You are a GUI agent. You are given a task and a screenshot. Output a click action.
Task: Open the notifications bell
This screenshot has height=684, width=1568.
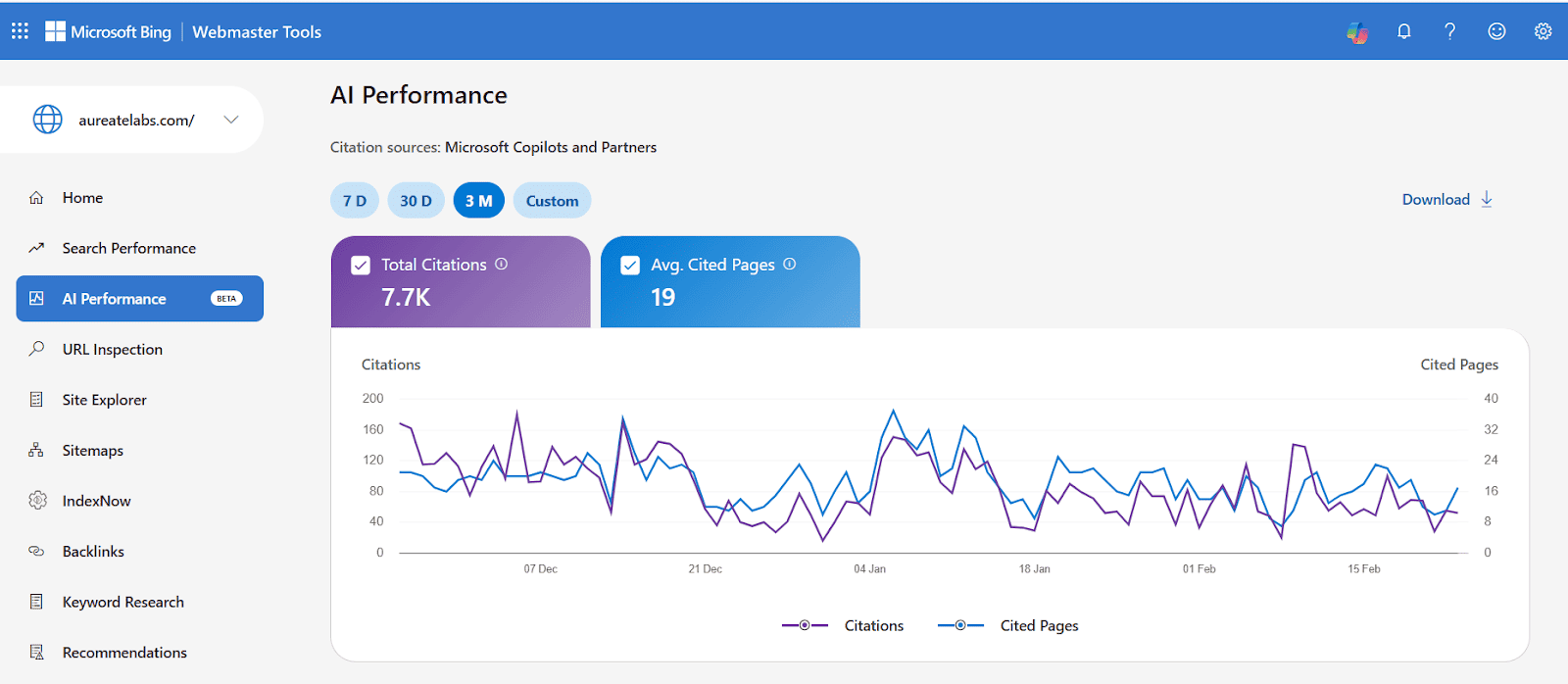point(1403,31)
